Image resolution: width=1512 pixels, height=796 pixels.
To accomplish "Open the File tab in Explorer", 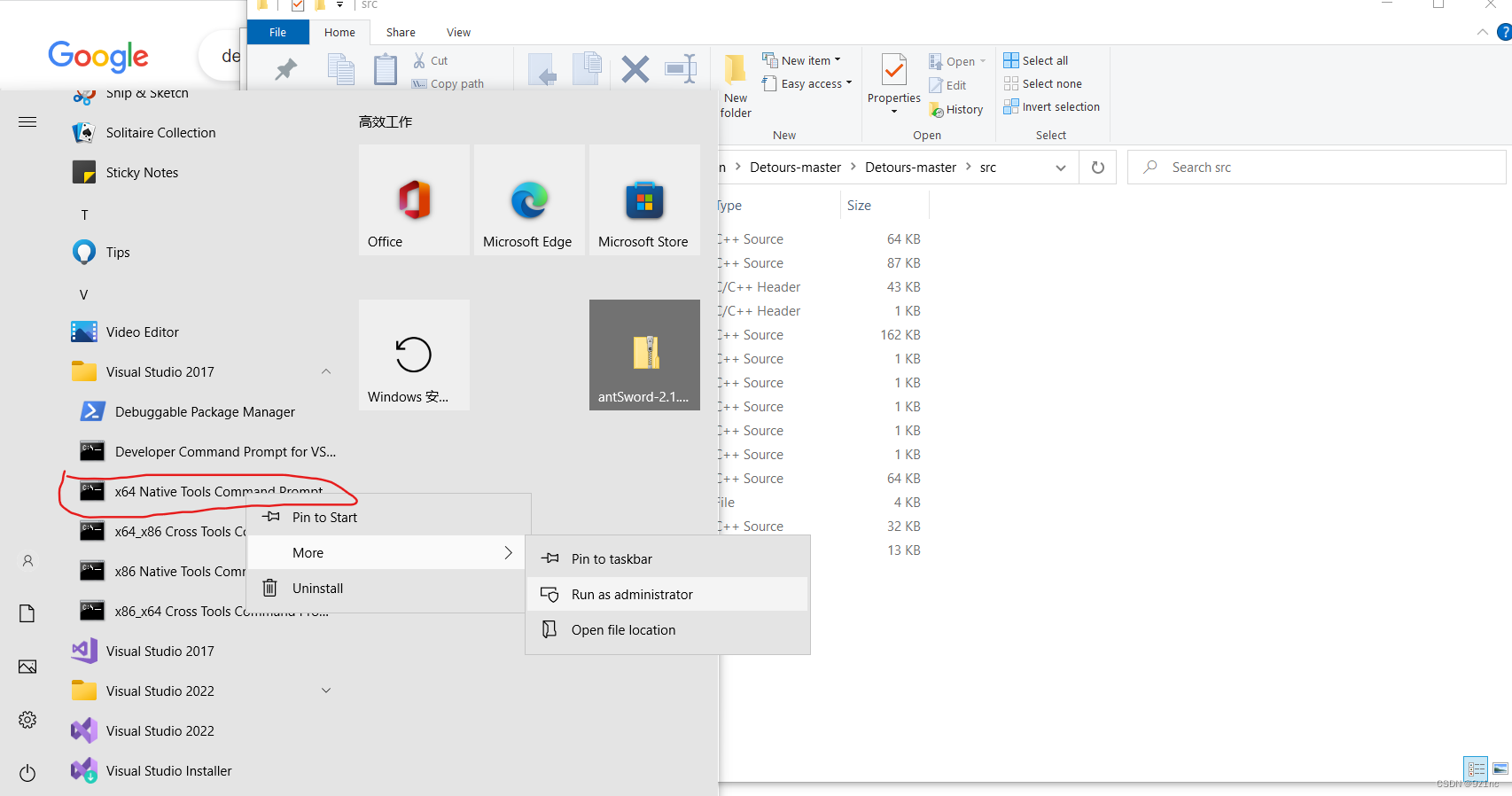I will [x=278, y=32].
